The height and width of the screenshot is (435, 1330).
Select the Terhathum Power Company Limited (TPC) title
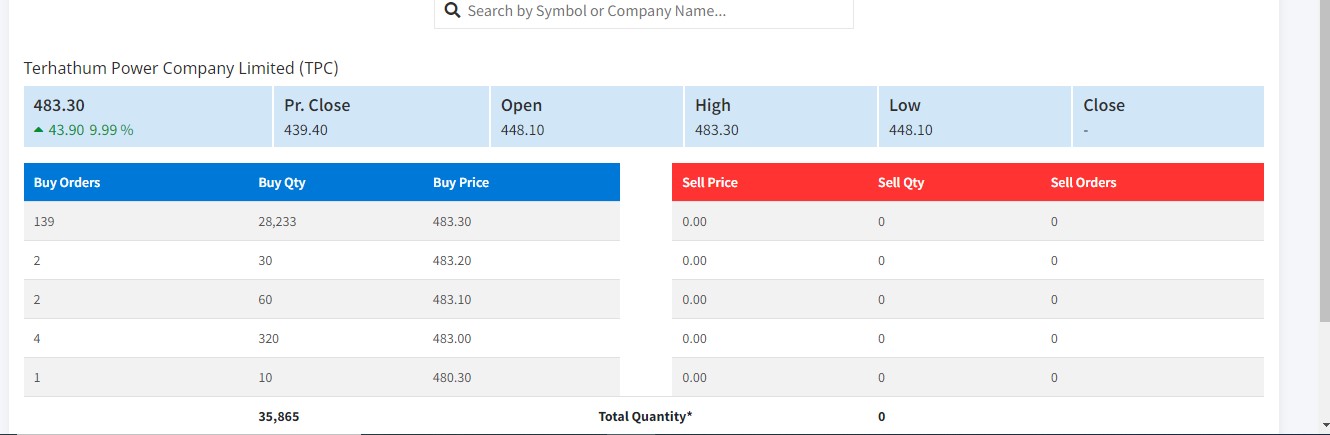coord(181,68)
